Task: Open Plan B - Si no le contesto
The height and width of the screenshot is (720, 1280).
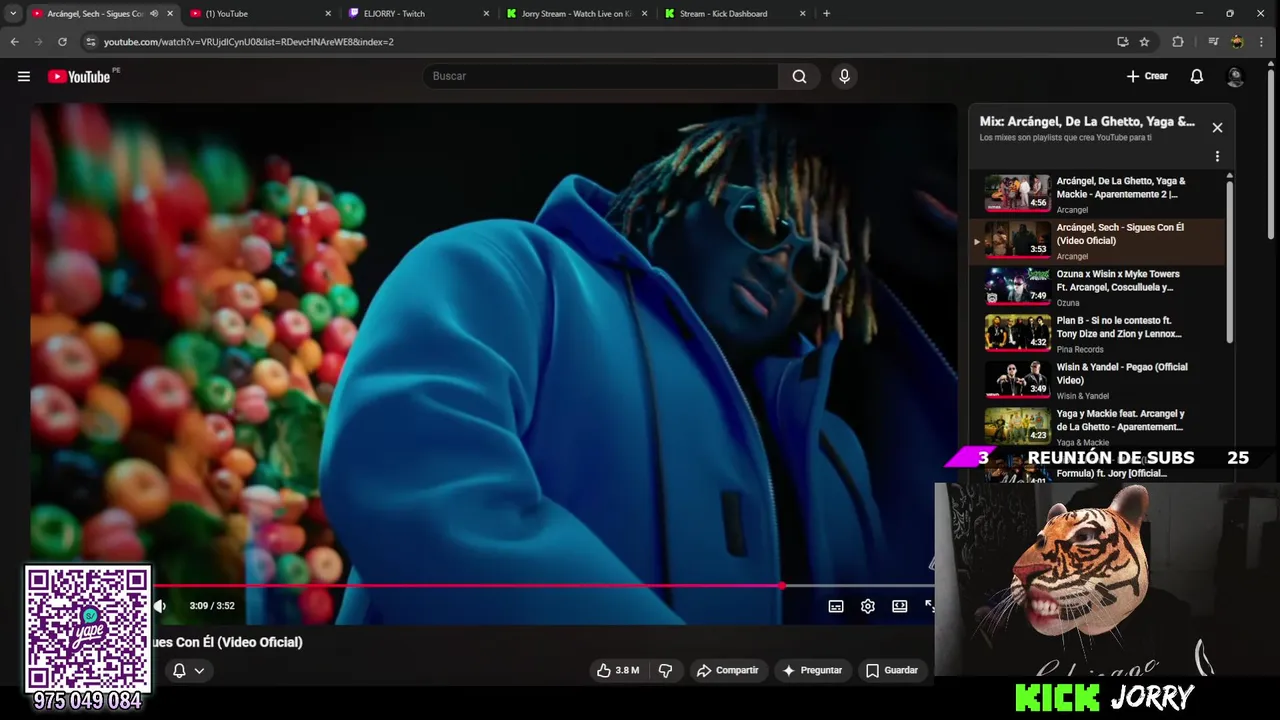Action: (x=1097, y=333)
